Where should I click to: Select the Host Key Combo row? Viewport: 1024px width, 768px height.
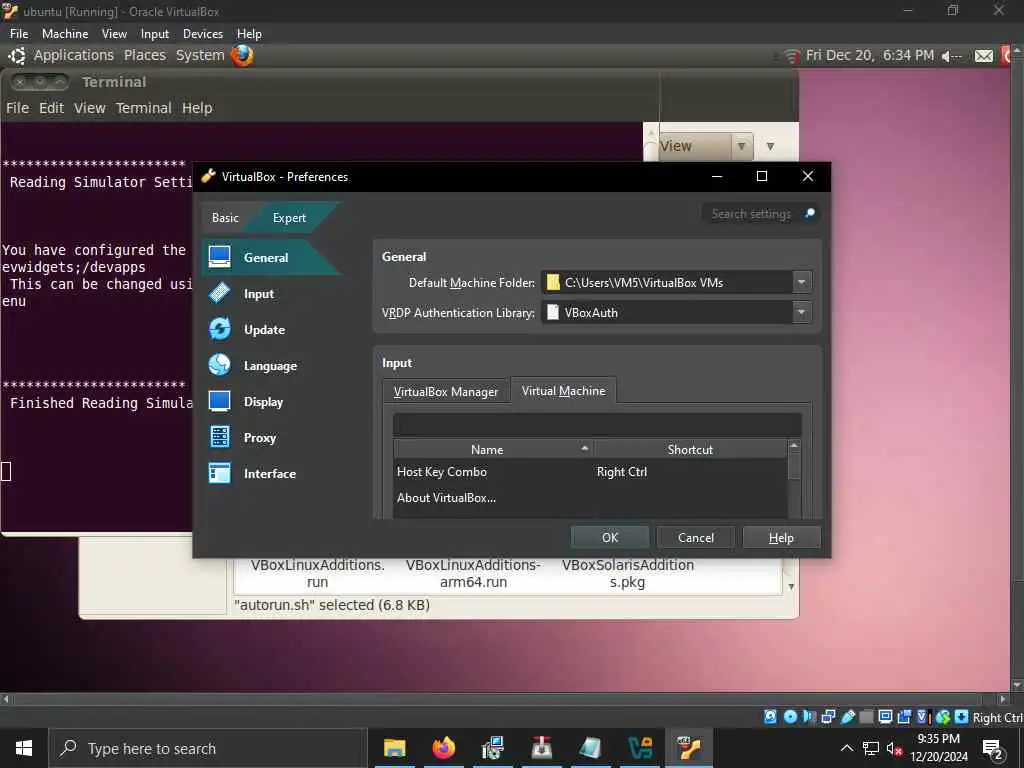[x=590, y=472]
